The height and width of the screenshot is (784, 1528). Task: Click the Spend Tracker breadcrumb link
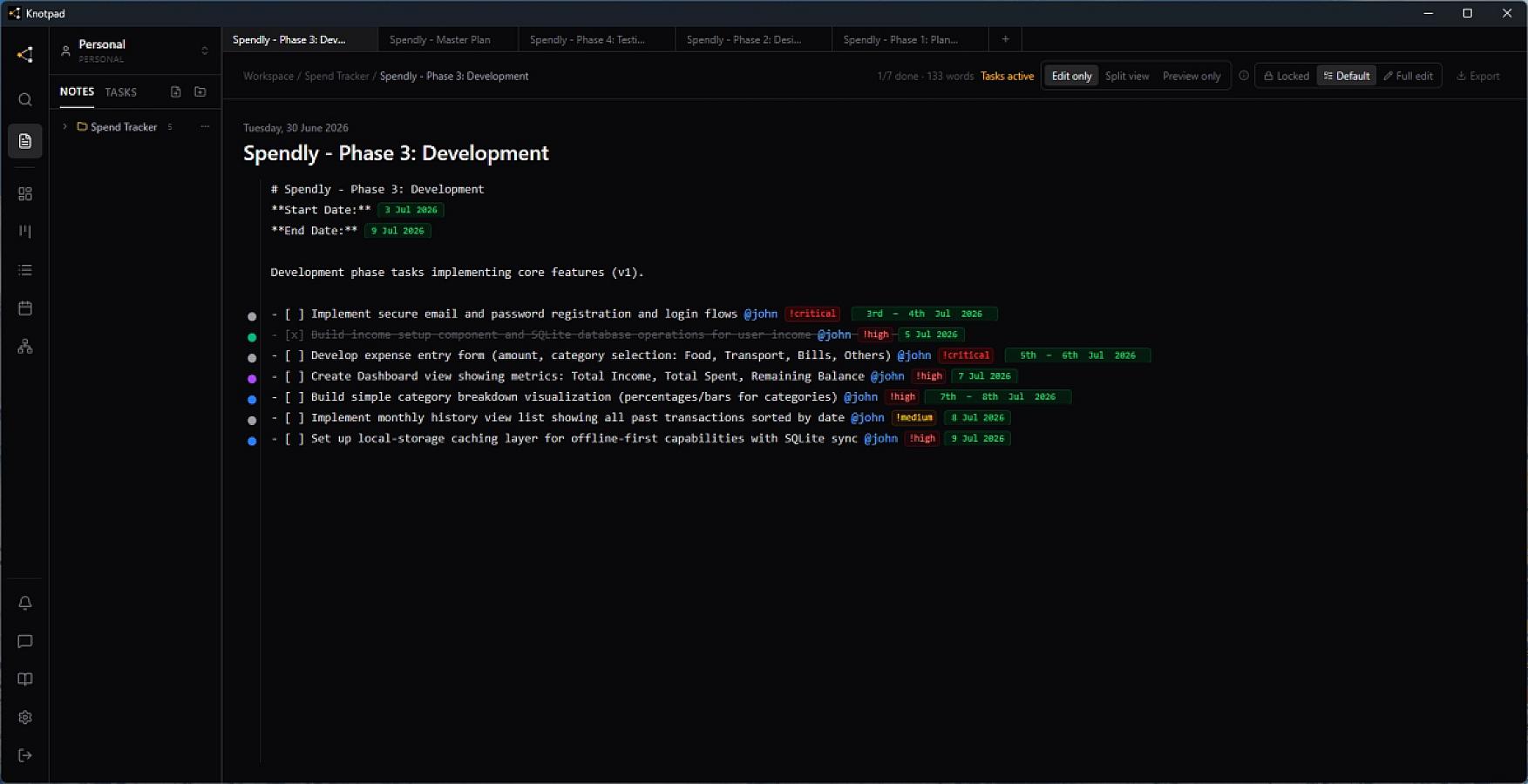(336, 76)
